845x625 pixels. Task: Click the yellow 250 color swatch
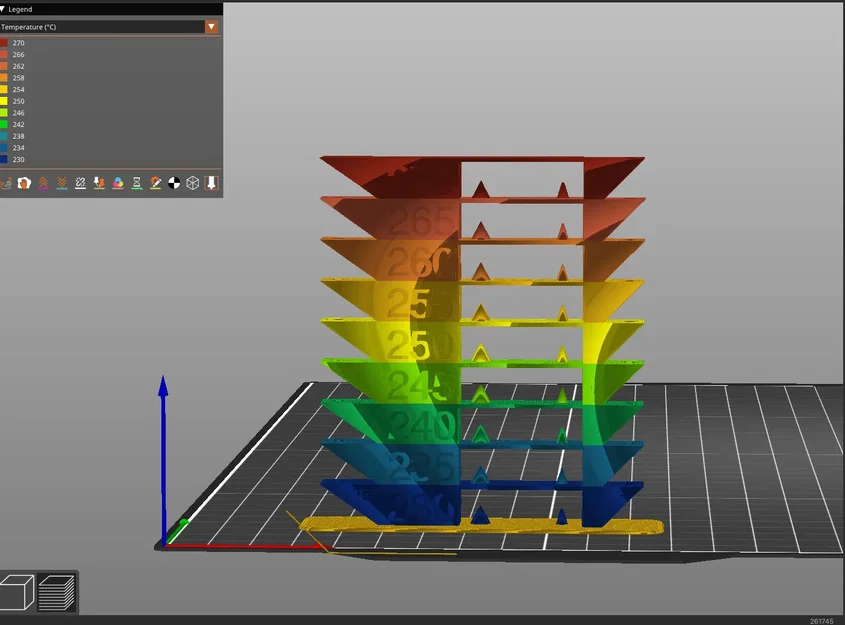point(4,101)
